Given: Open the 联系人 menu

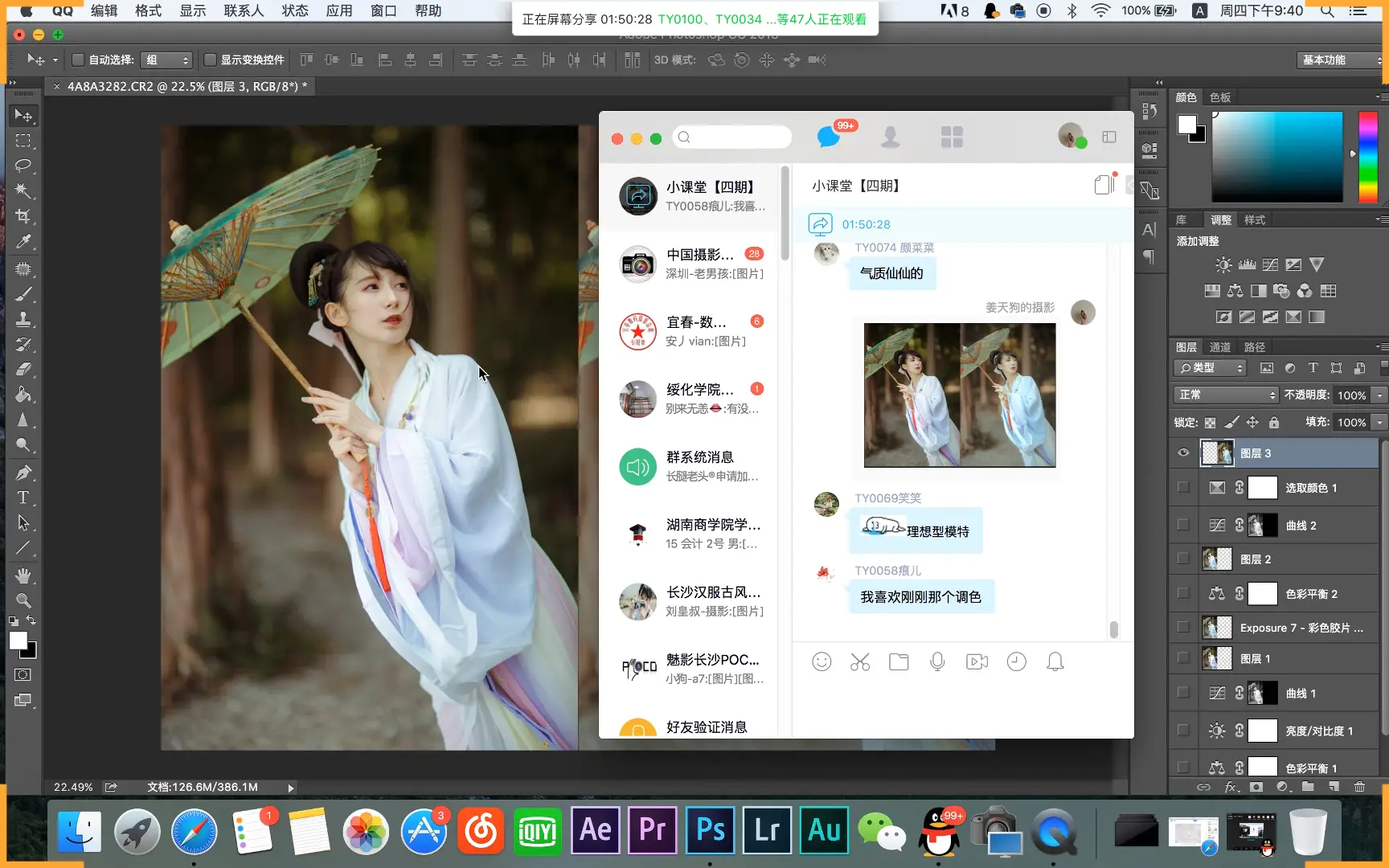Looking at the screenshot, I should click(244, 10).
